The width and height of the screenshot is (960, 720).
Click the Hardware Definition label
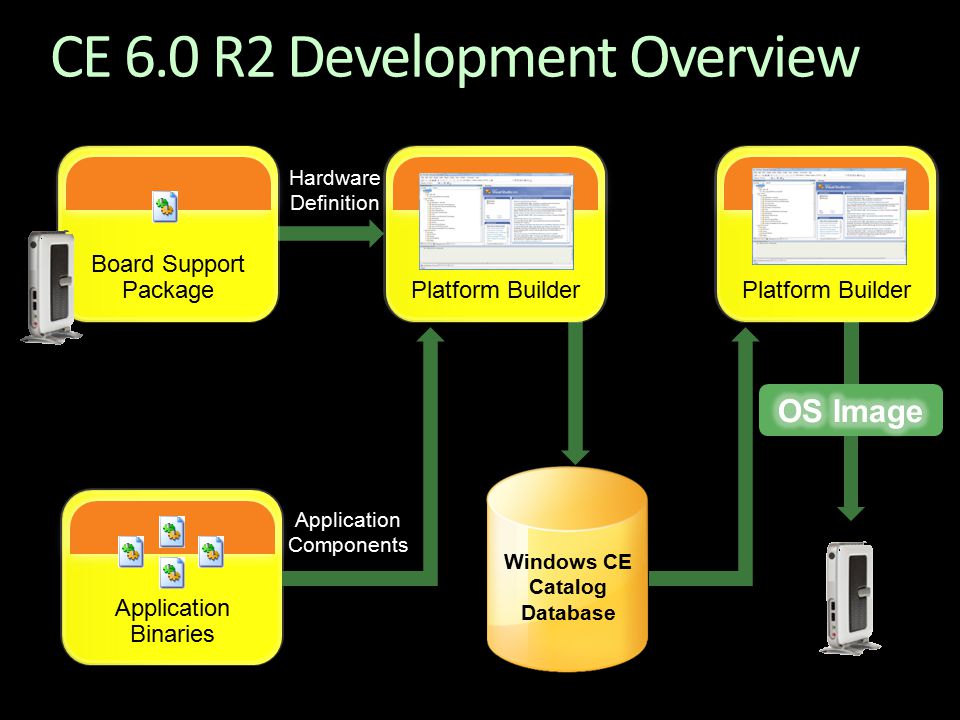(x=335, y=190)
